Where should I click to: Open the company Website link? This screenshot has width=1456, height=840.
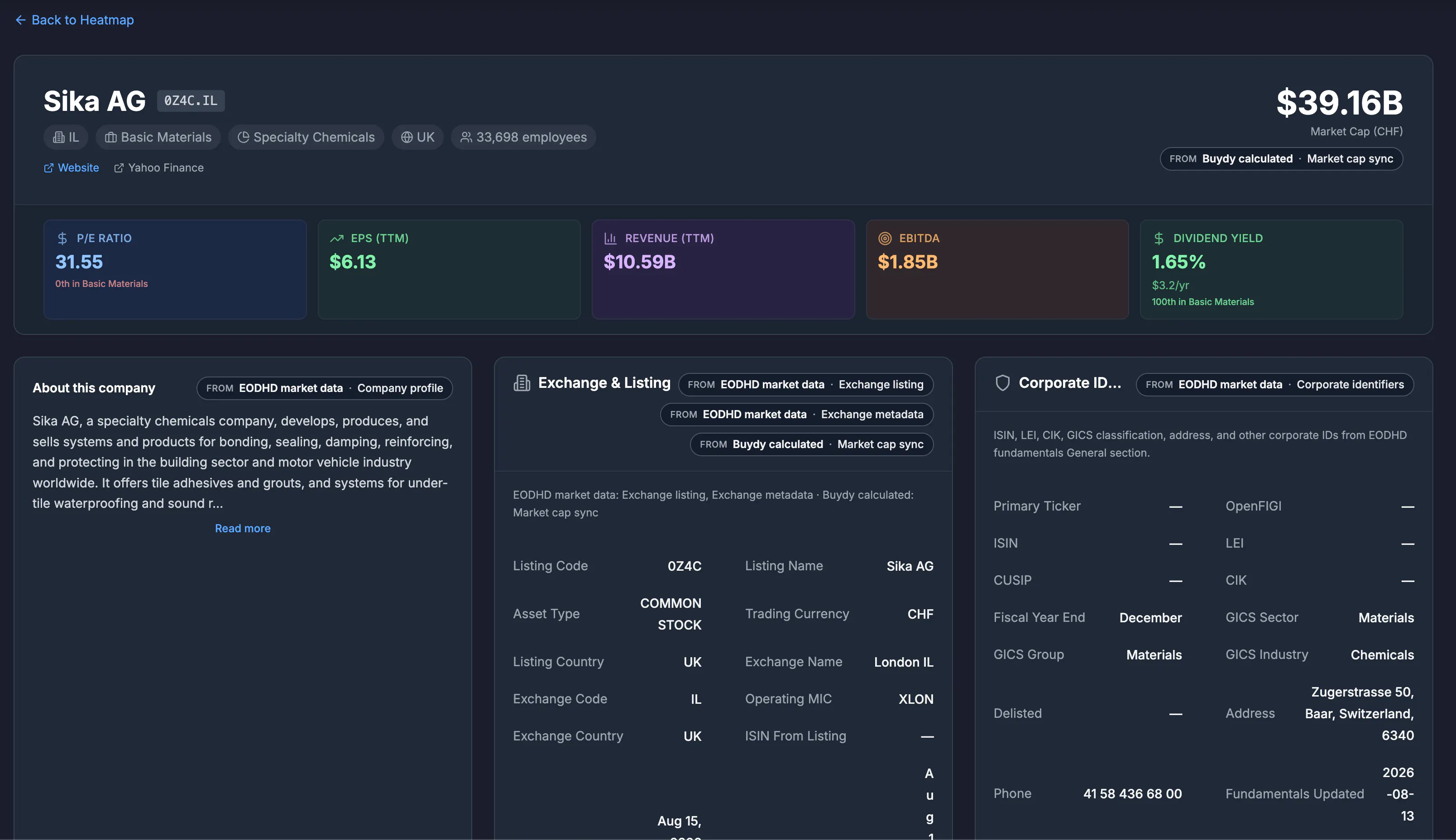coord(72,168)
